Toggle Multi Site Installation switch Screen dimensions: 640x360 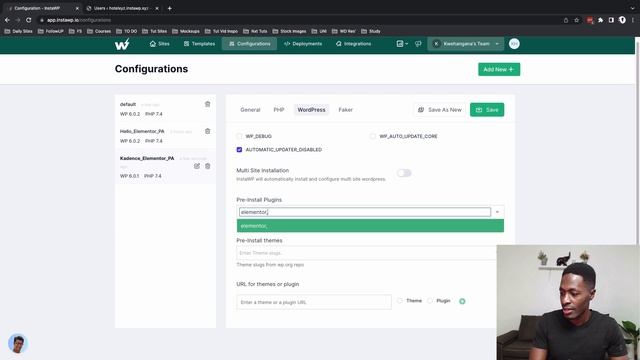[x=404, y=173]
